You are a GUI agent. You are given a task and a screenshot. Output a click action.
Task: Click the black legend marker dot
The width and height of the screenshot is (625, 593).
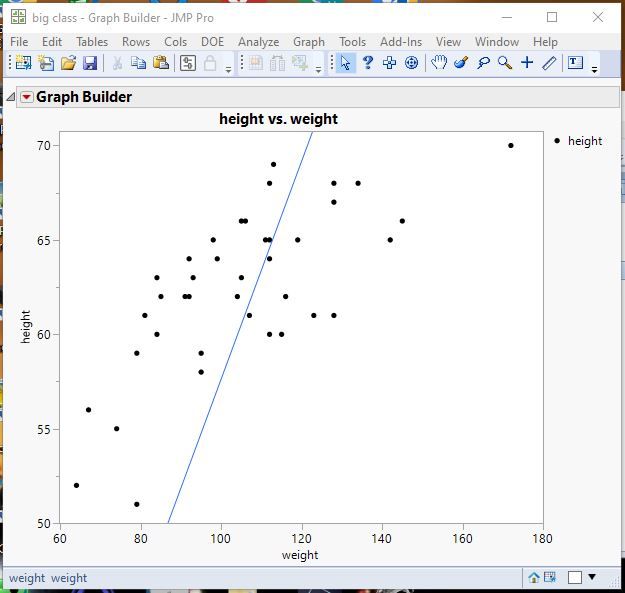[x=557, y=141]
